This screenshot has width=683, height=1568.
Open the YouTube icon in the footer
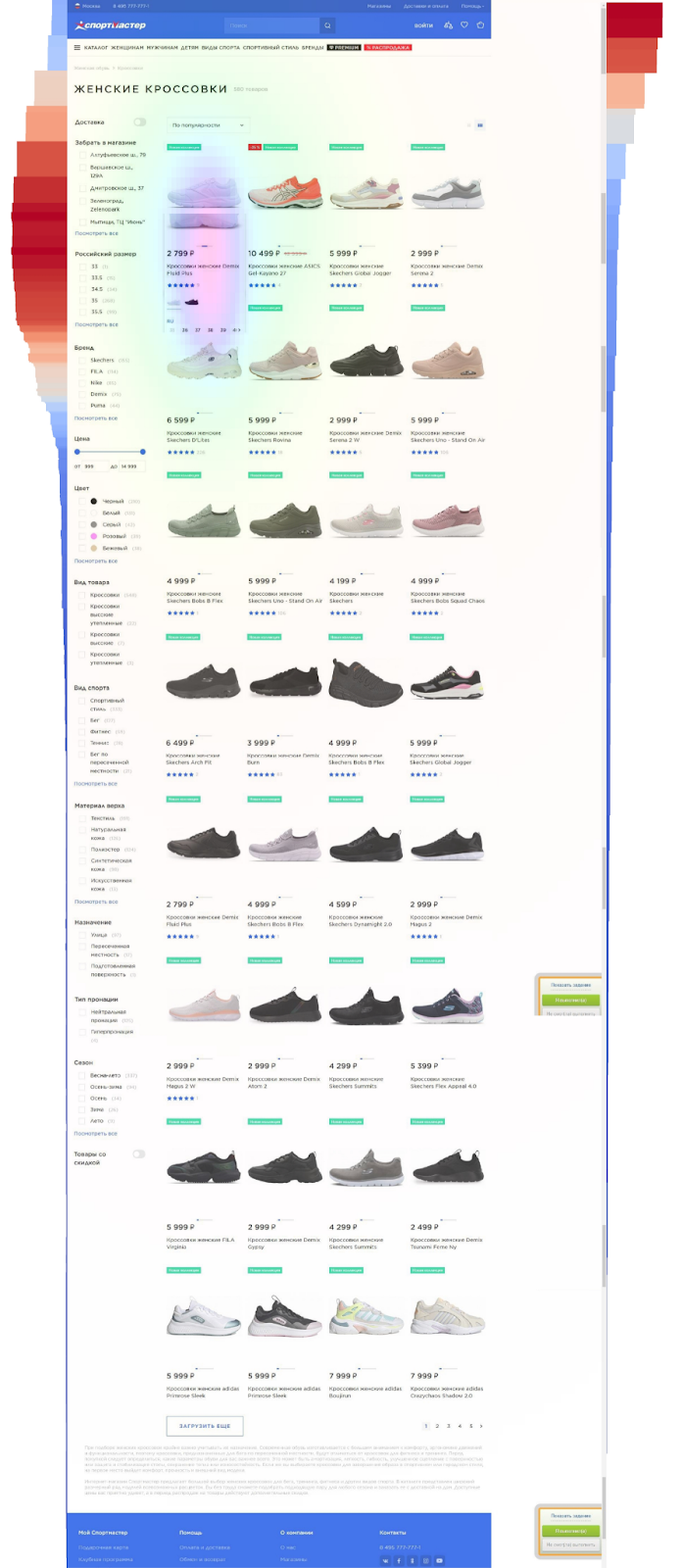click(x=439, y=1560)
